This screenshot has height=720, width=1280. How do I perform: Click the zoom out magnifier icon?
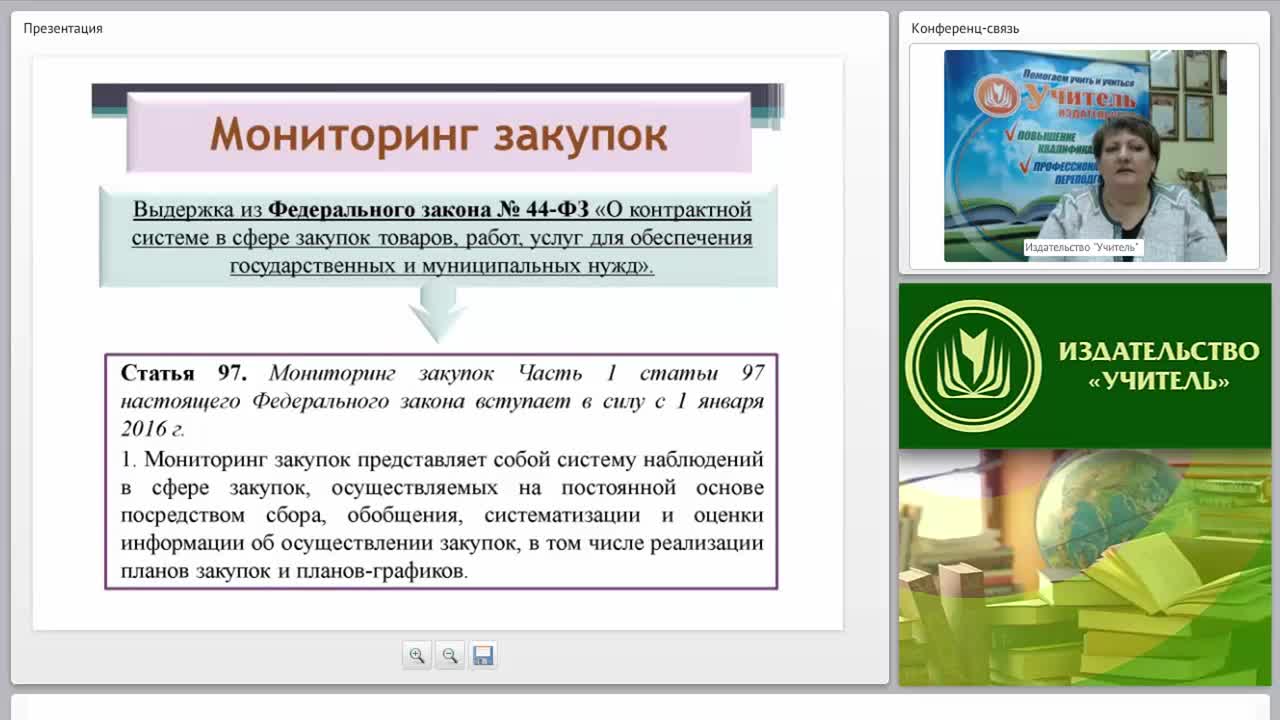point(450,655)
